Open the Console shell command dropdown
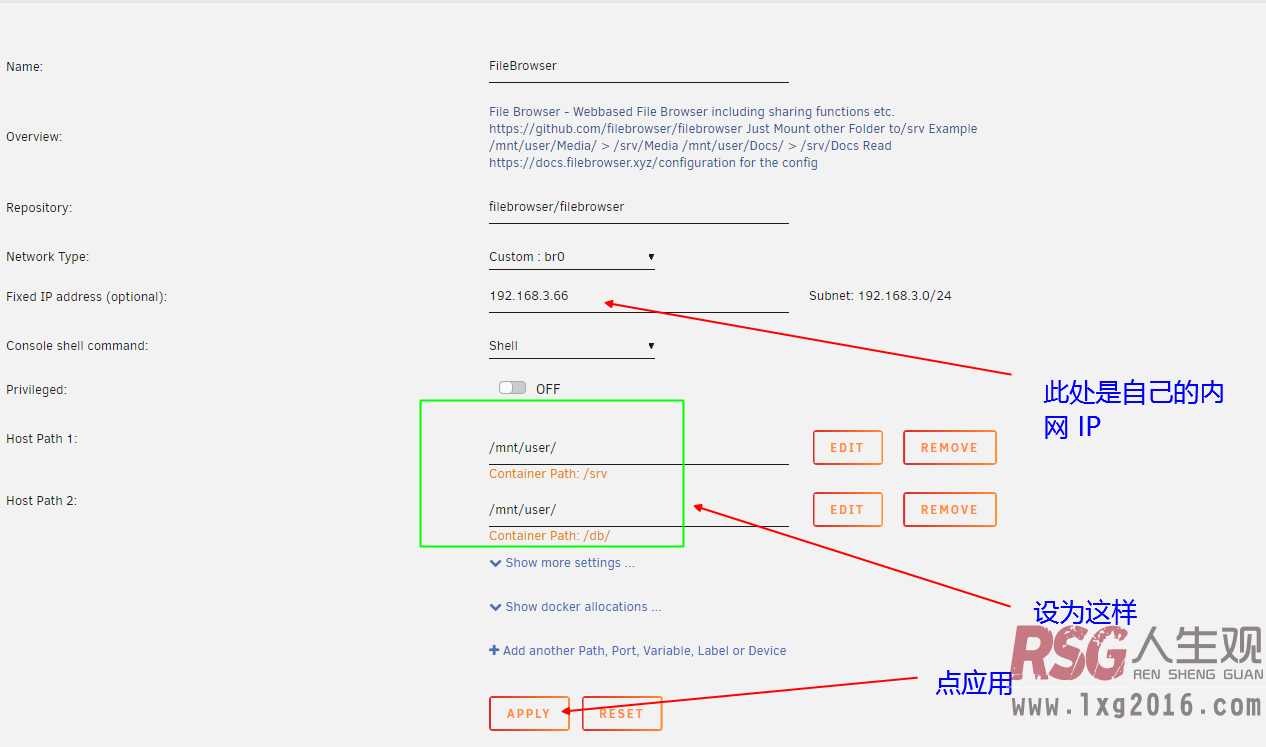This screenshot has height=747, width=1266. point(572,346)
